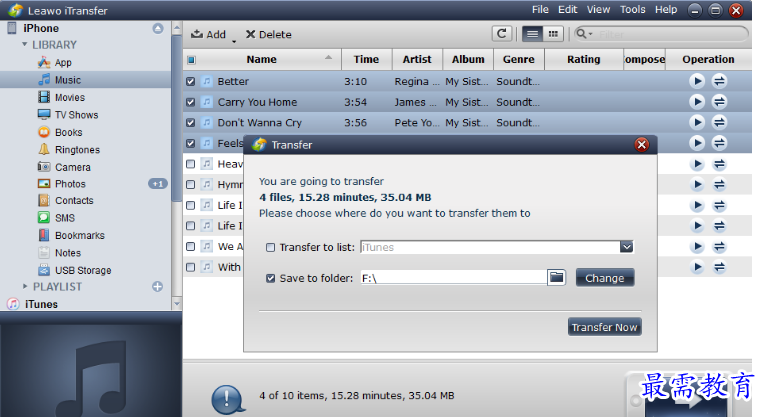Open the Help menu

[x=666, y=10]
